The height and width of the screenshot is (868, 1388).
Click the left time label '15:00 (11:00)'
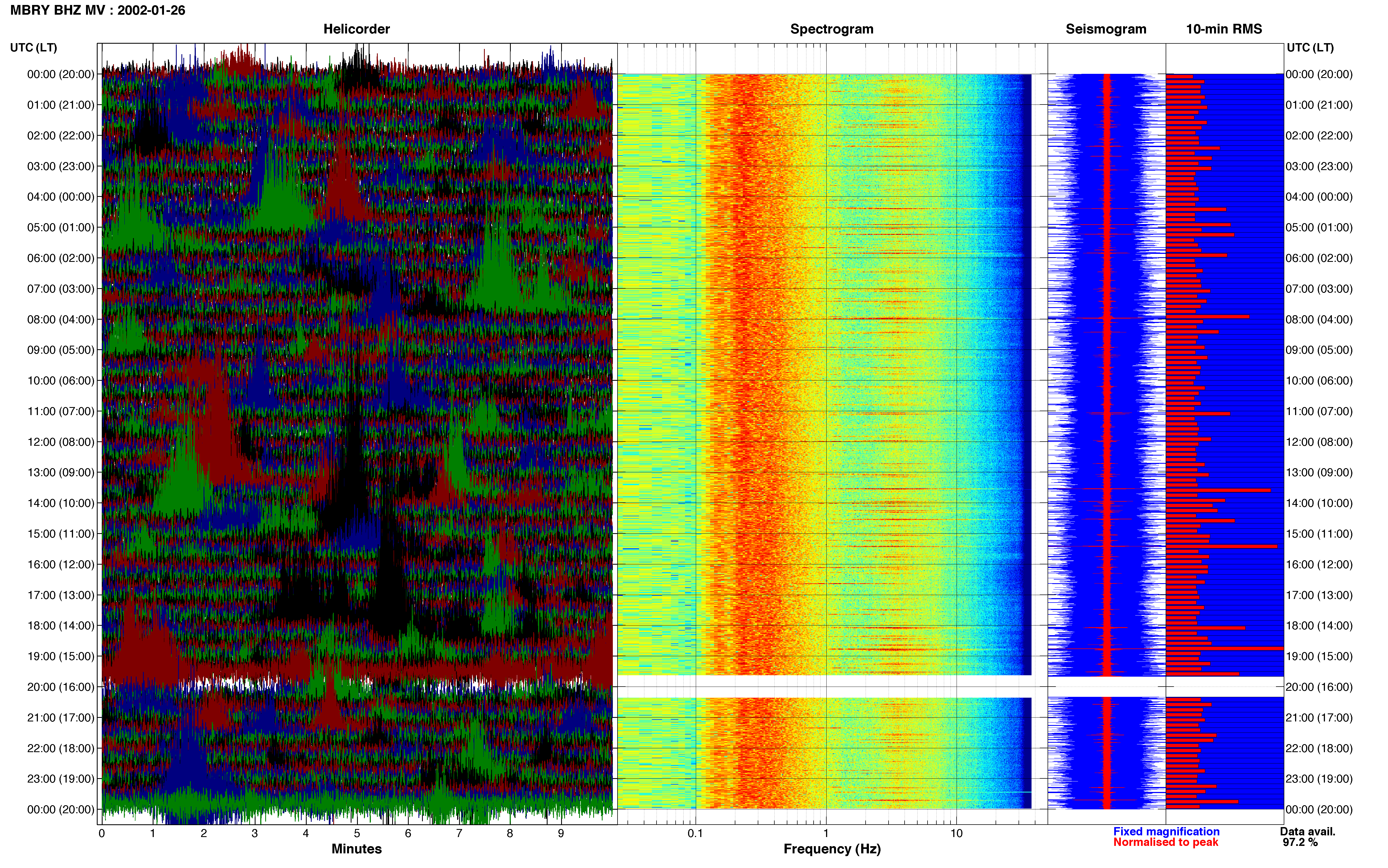[x=61, y=534]
